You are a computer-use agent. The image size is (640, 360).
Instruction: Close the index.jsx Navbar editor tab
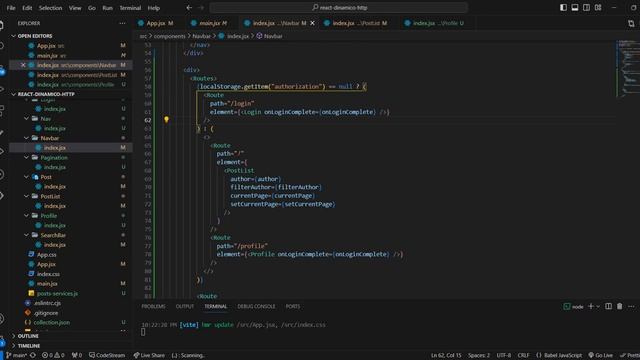tap(312, 23)
